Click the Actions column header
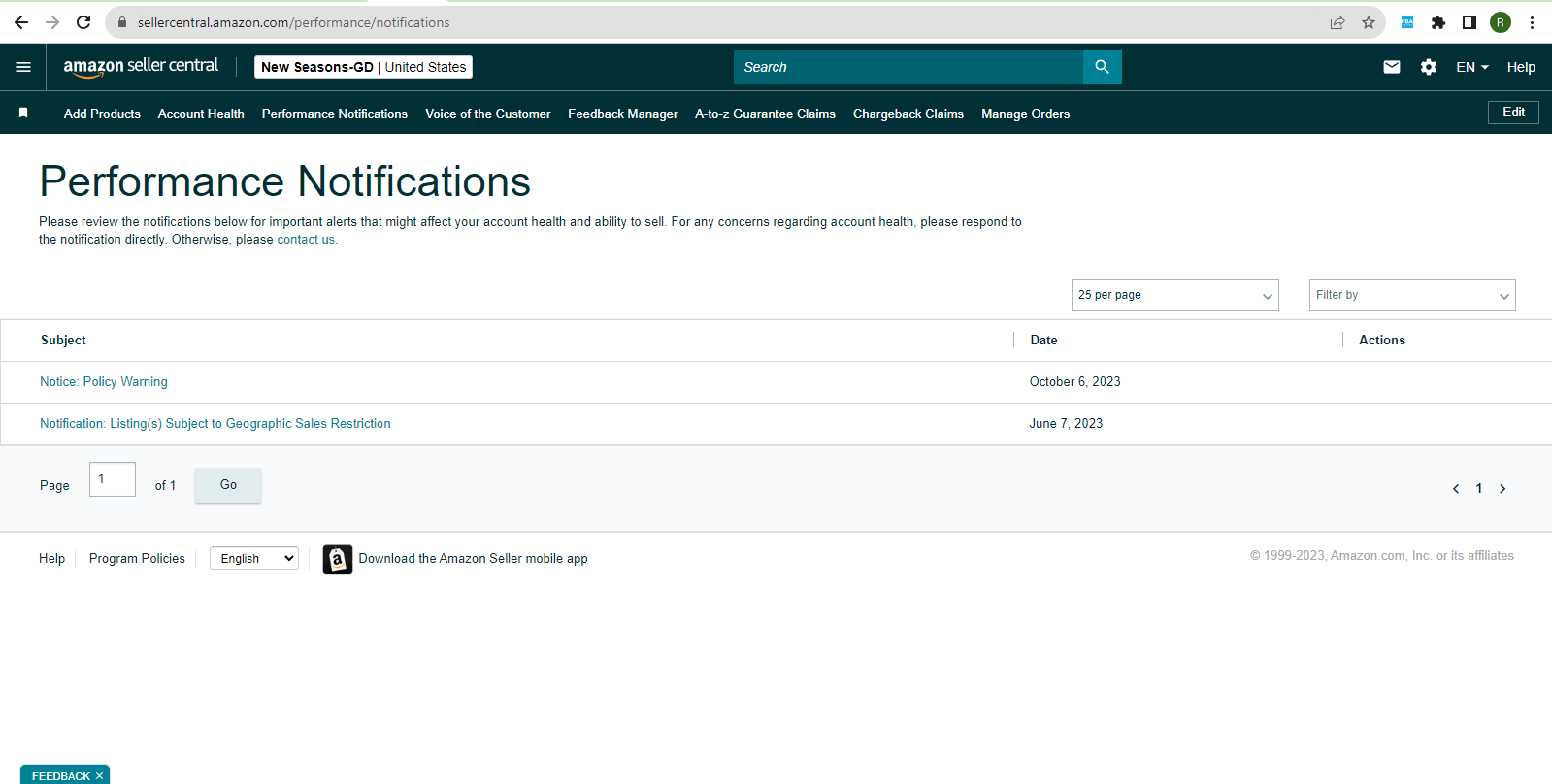This screenshot has height=784, width=1552. 1382,341
